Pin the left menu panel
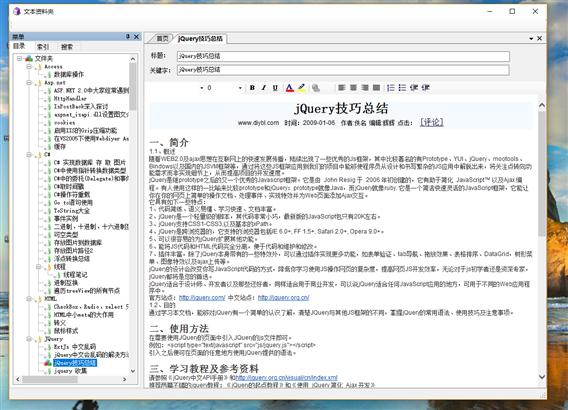The width and height of the screenshot is (568, 410). tap(128, 37)
